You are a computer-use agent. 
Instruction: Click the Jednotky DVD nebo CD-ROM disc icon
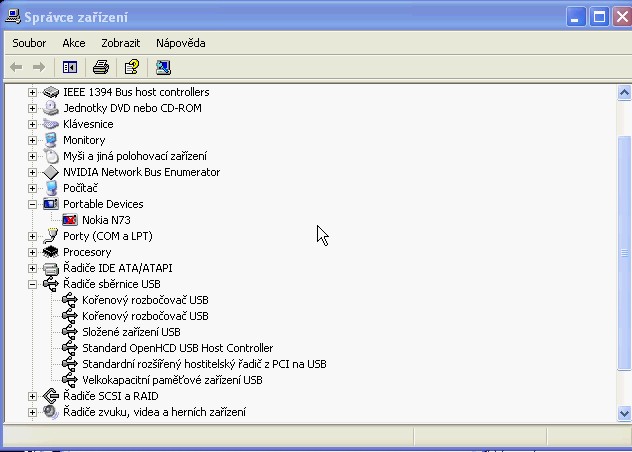tap(51, 108)
